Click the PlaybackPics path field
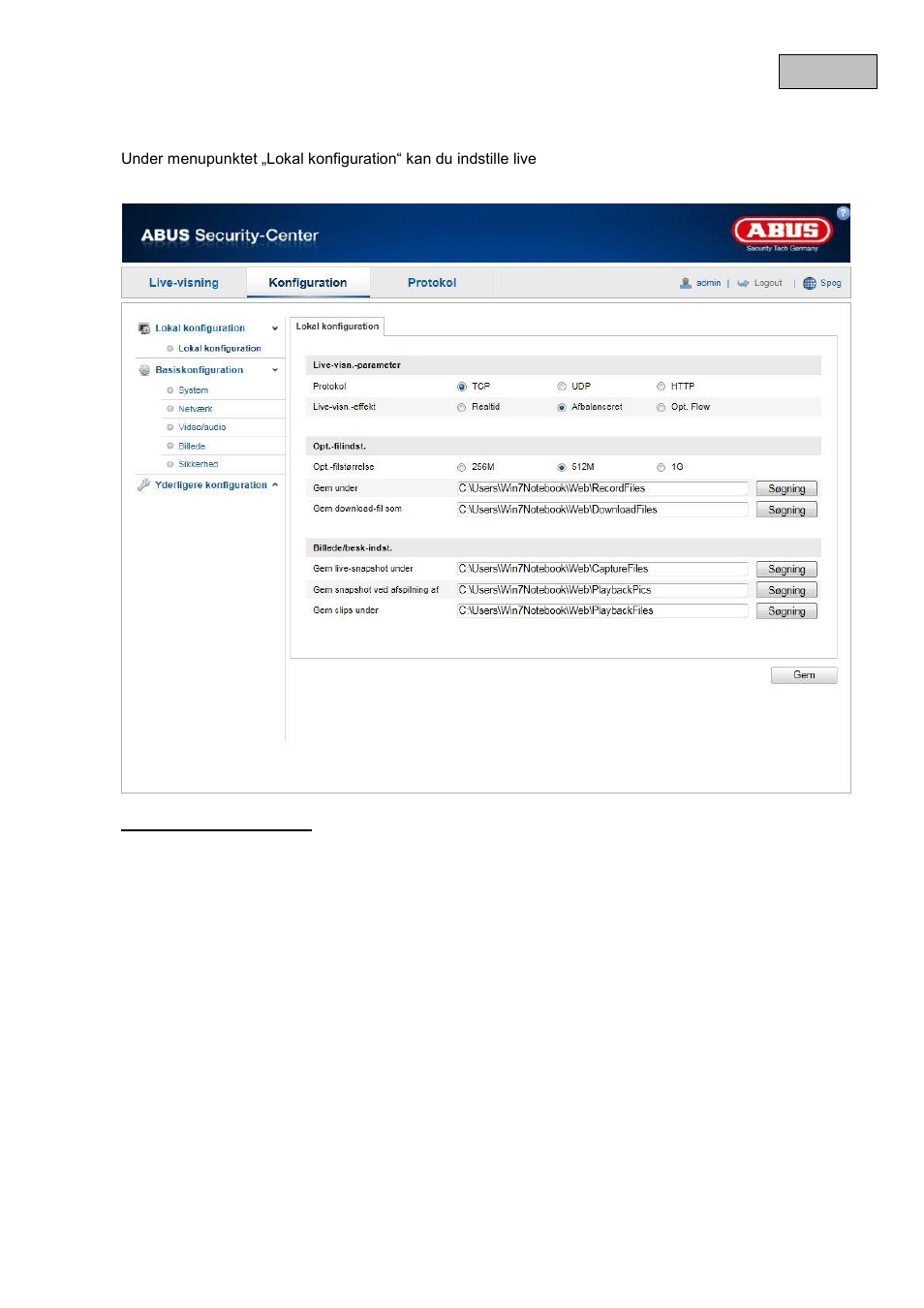 point(602,590)
